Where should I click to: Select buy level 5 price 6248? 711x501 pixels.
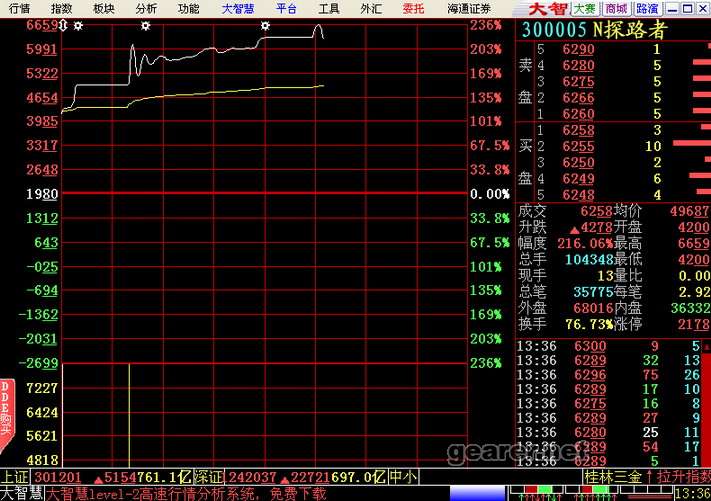point(578,195)
